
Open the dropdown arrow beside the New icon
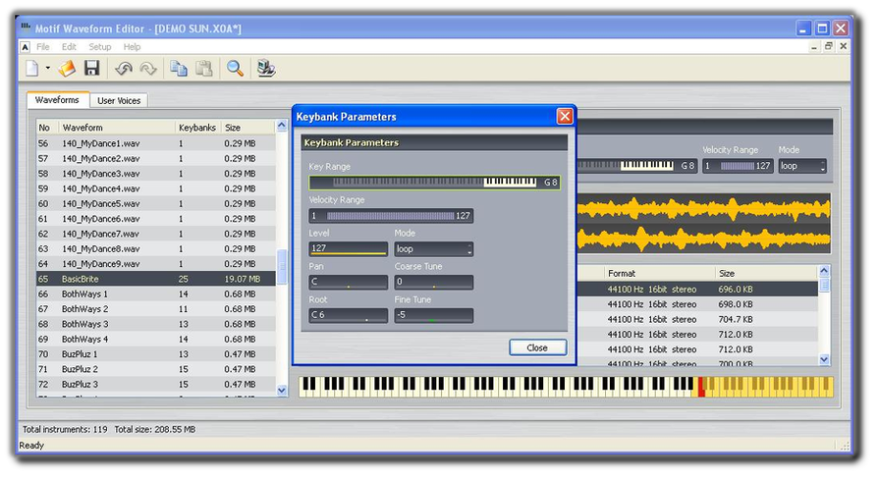click(x=48, y=68)
